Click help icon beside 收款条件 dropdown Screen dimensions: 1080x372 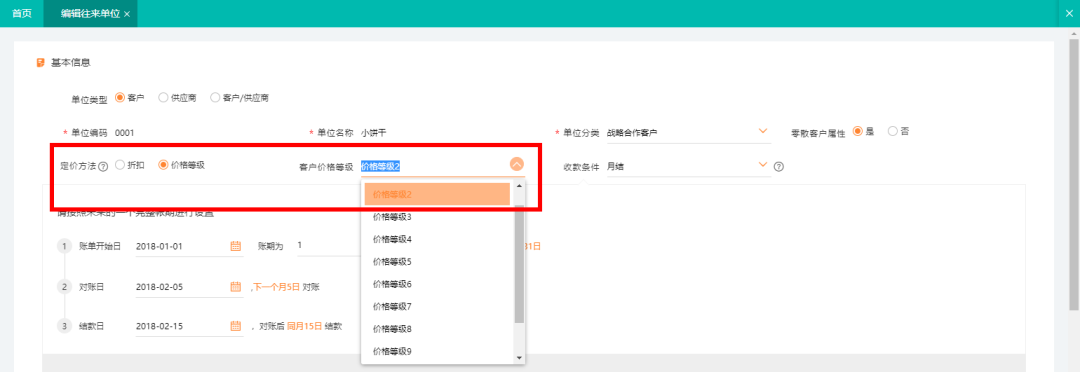click(x=779, y=166)
